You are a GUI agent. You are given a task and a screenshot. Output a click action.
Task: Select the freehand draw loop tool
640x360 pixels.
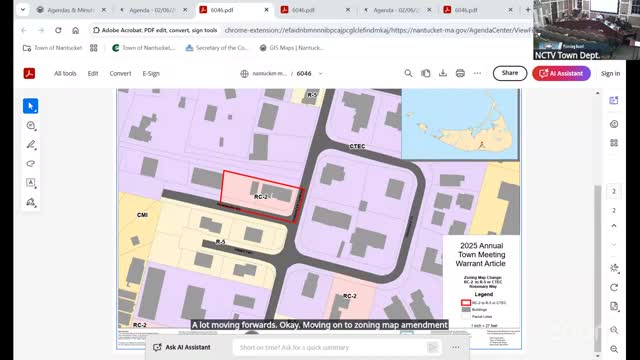(31, 164)
